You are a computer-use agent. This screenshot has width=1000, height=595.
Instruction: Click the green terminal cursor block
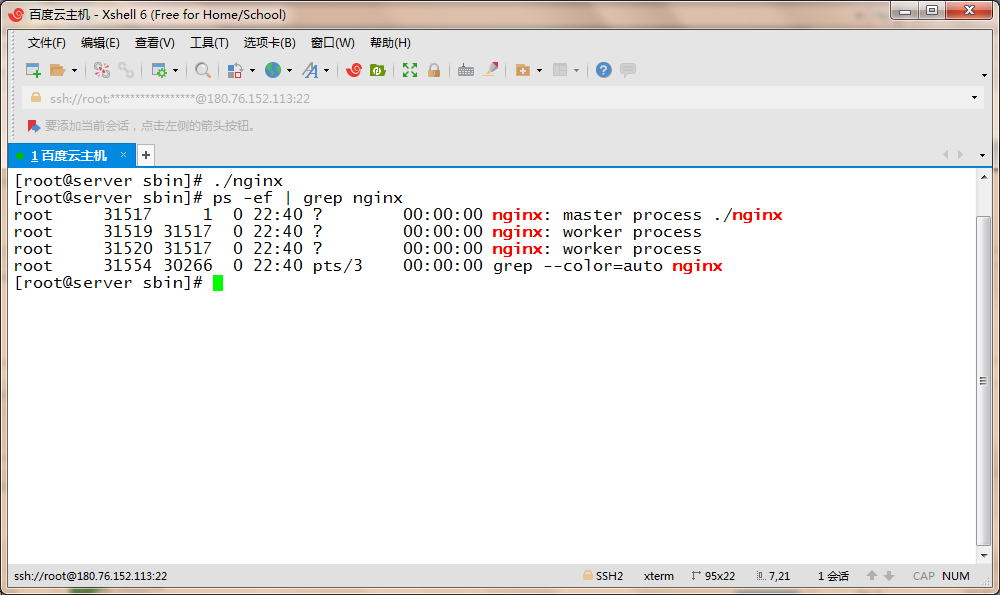(x=218, y=283)
